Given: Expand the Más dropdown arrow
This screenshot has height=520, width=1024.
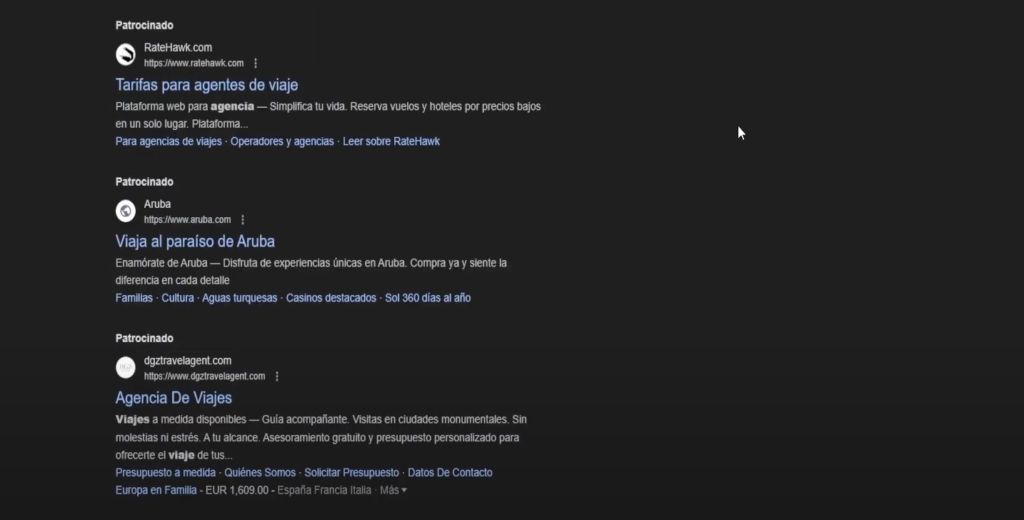Looking at the screenshot, I should pyautogui.click(x=404, y=490).
